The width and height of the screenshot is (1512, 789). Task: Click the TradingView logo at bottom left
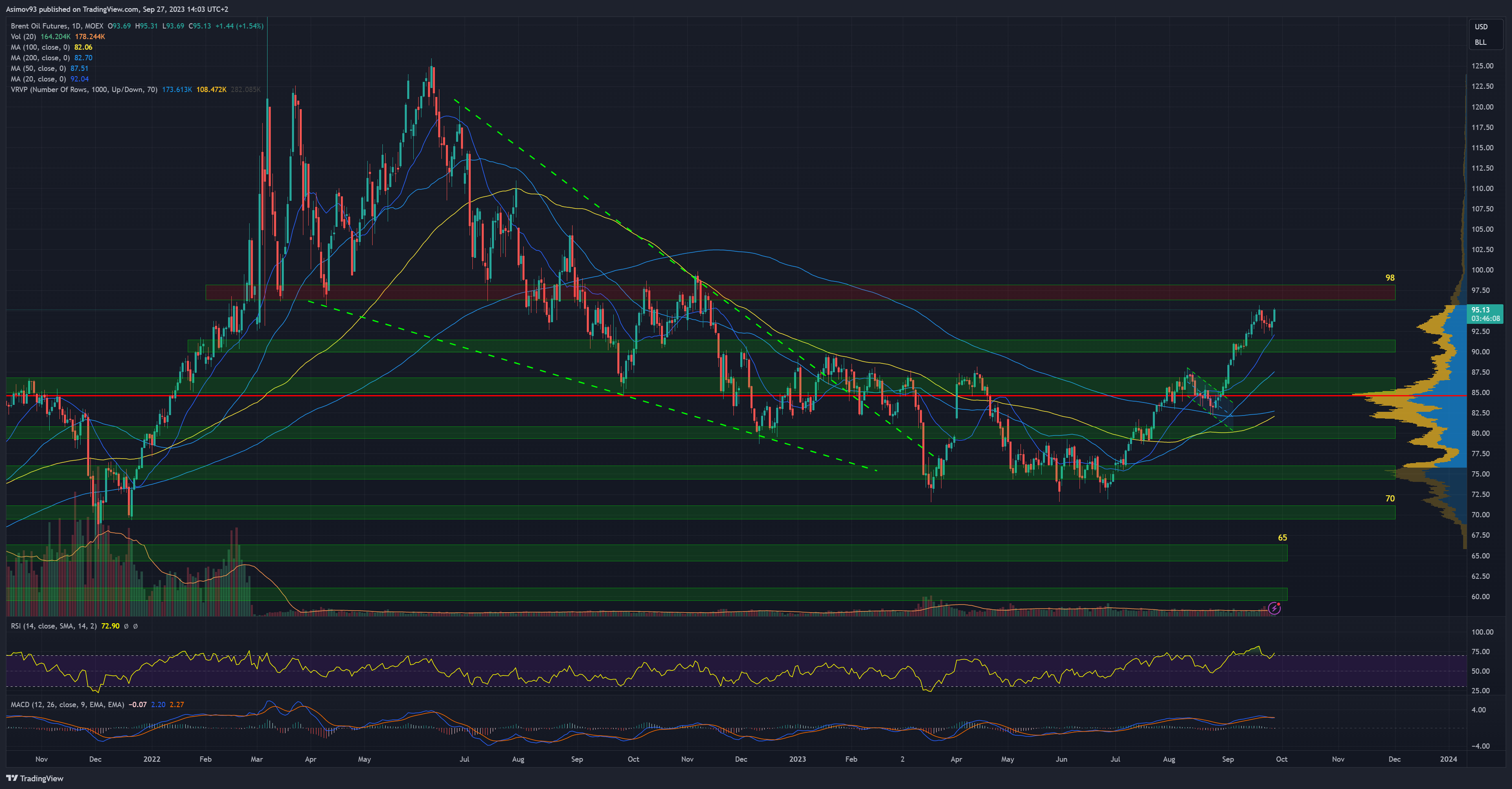point(35,778)
